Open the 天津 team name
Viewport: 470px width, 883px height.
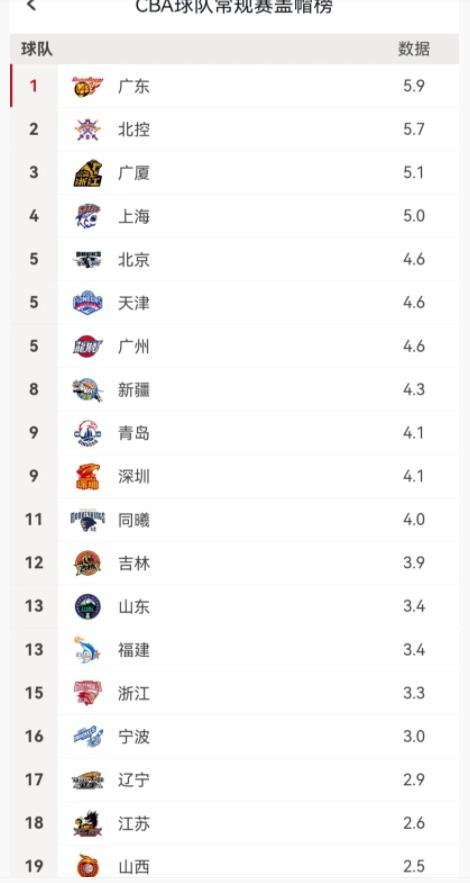(134, 304)
